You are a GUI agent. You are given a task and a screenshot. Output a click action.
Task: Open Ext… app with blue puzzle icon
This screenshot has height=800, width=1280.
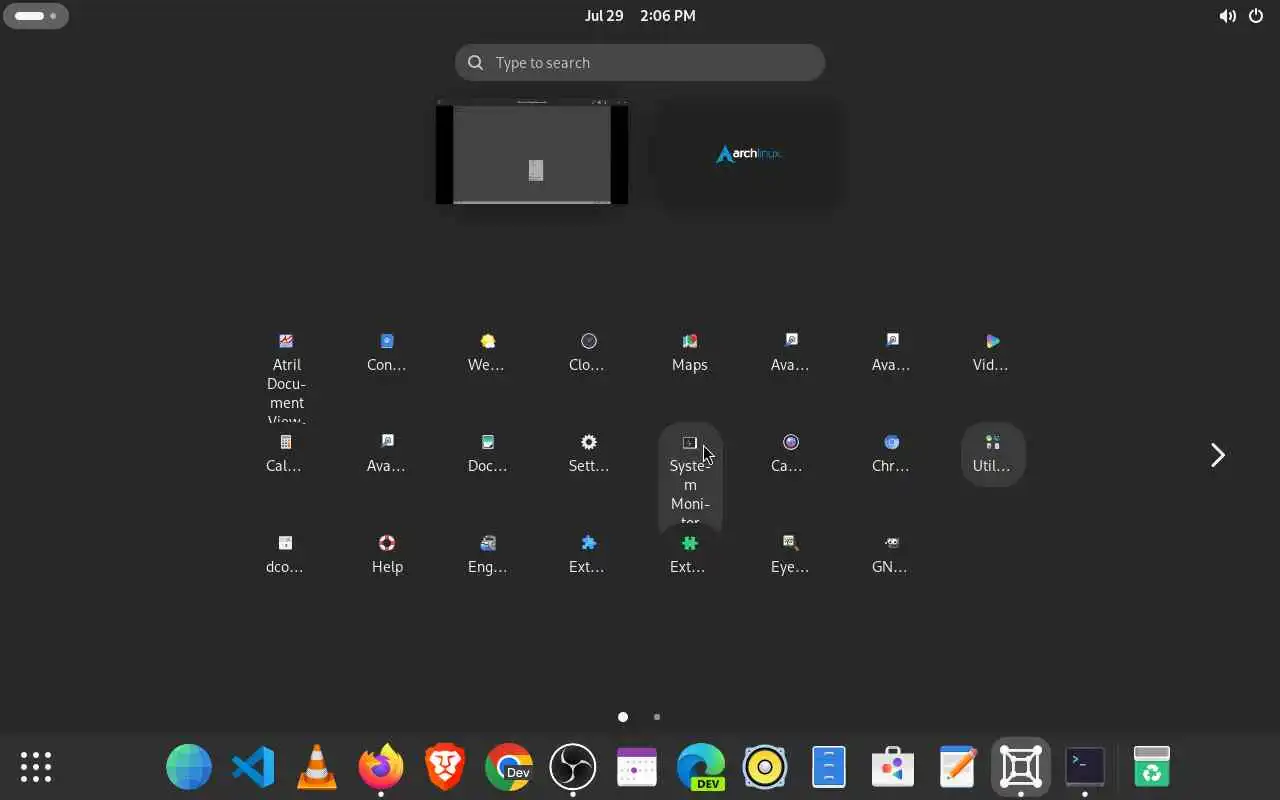tap(588, 555)
